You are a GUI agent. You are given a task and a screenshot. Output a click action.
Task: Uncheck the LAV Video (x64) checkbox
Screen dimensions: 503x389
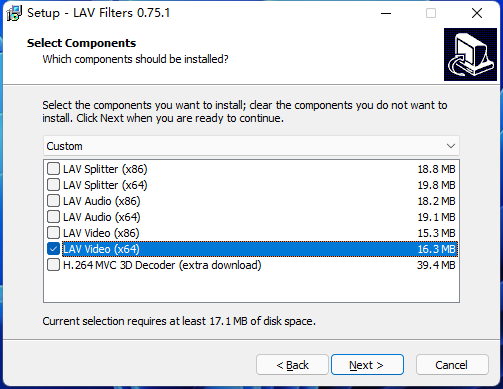point(53,249)
